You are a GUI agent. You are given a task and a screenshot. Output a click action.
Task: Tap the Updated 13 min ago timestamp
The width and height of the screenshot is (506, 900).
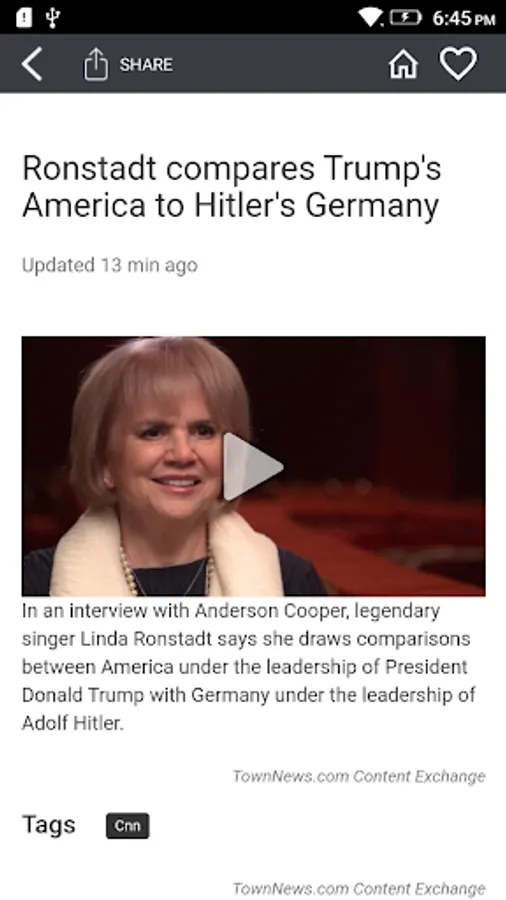click(x=110, y=265)
